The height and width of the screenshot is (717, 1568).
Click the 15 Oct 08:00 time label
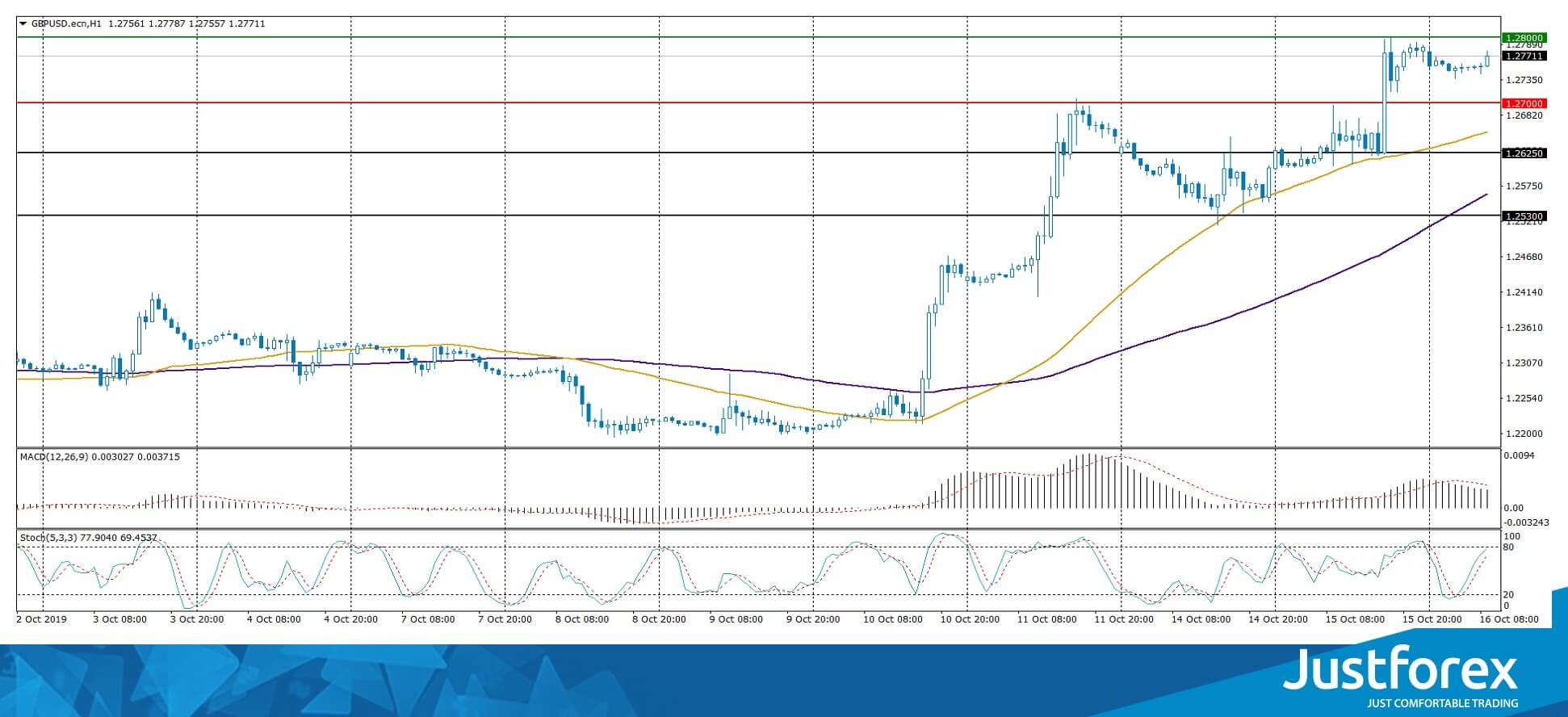[x=1353, y=619]
